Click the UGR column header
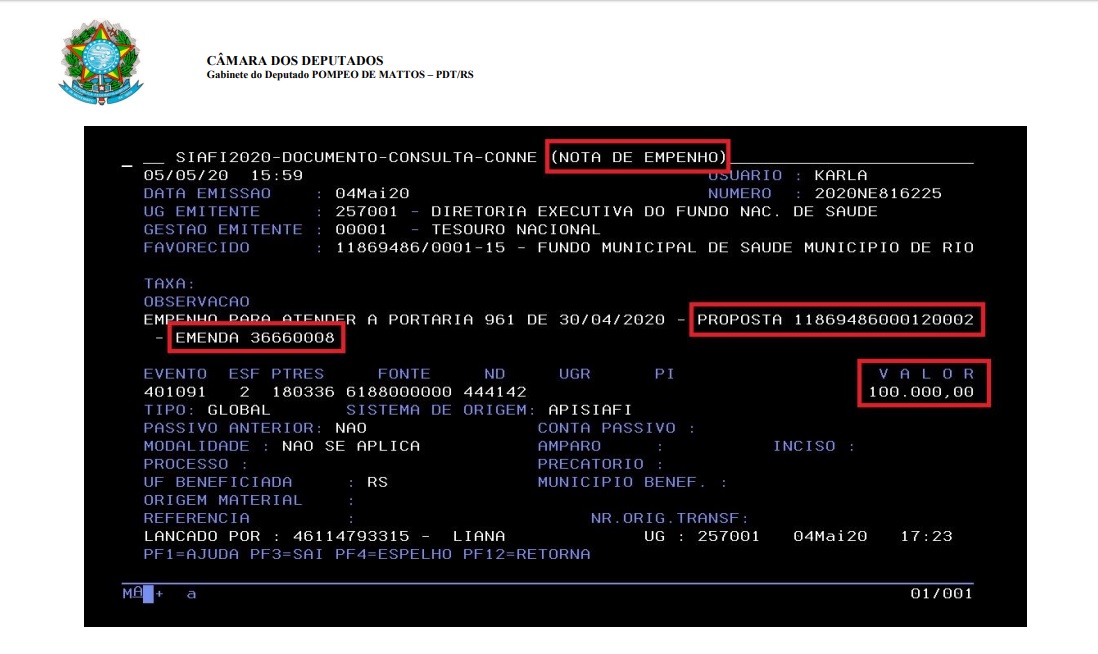This screenshot has height=654, width=1098. (x=574, y=374)
